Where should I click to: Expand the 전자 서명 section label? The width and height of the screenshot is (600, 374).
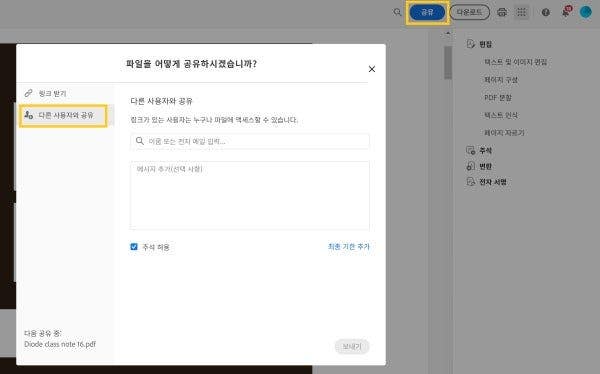tap(493, 182)
